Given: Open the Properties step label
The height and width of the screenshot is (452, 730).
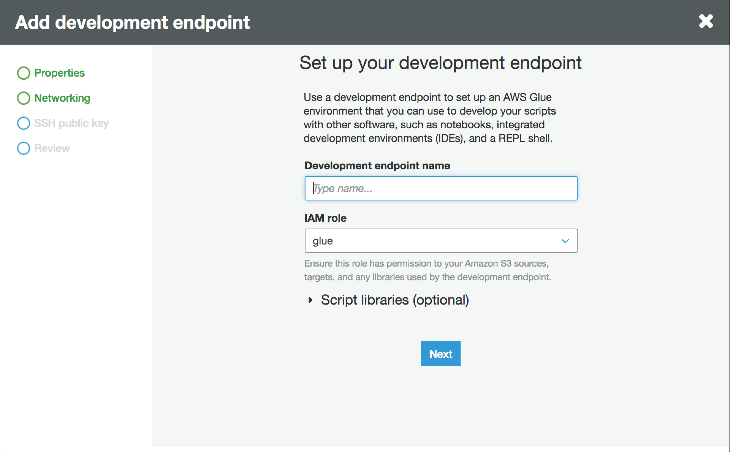Looking at the screenshot, I should click(59, 73).
